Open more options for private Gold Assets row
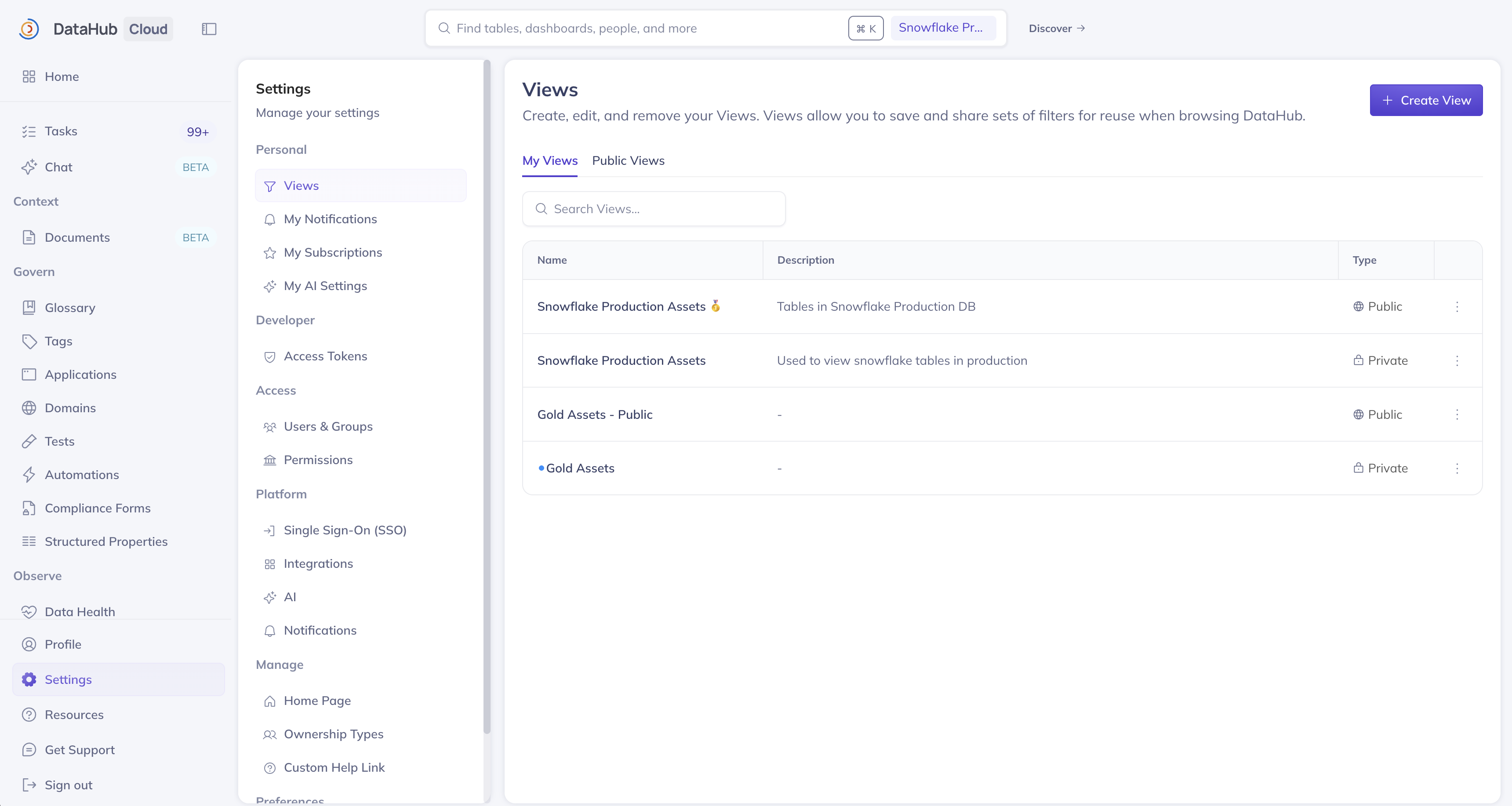1512x806 pixels. tap(1457, 468)
